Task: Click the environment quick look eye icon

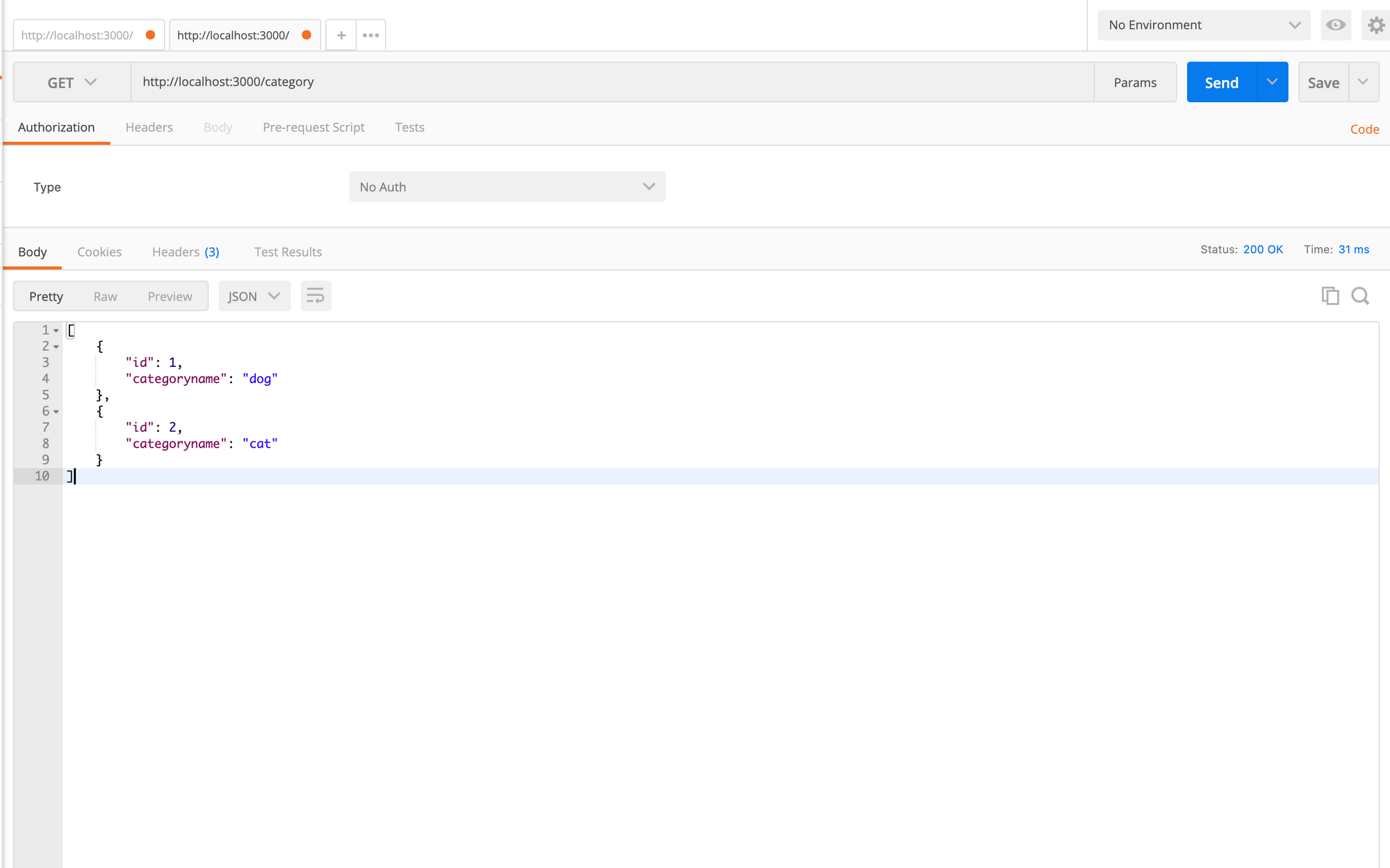Action: pos(1335,25)
